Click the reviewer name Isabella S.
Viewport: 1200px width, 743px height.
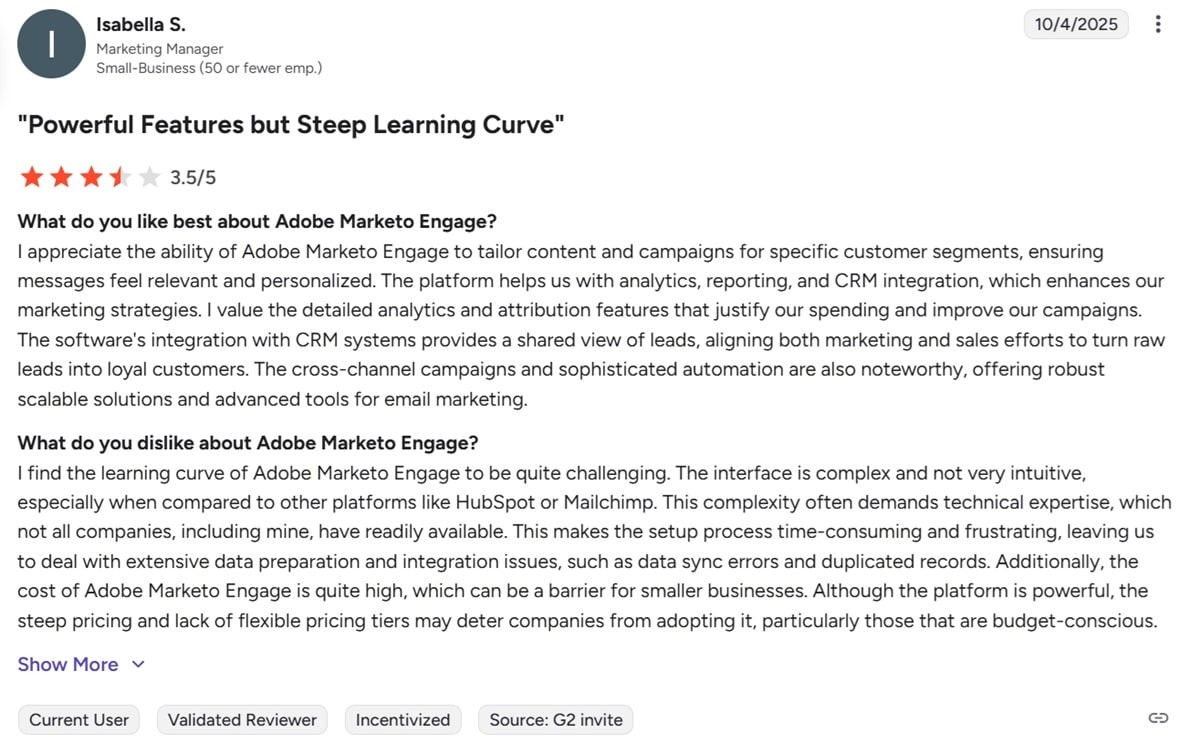click(139, 24)
